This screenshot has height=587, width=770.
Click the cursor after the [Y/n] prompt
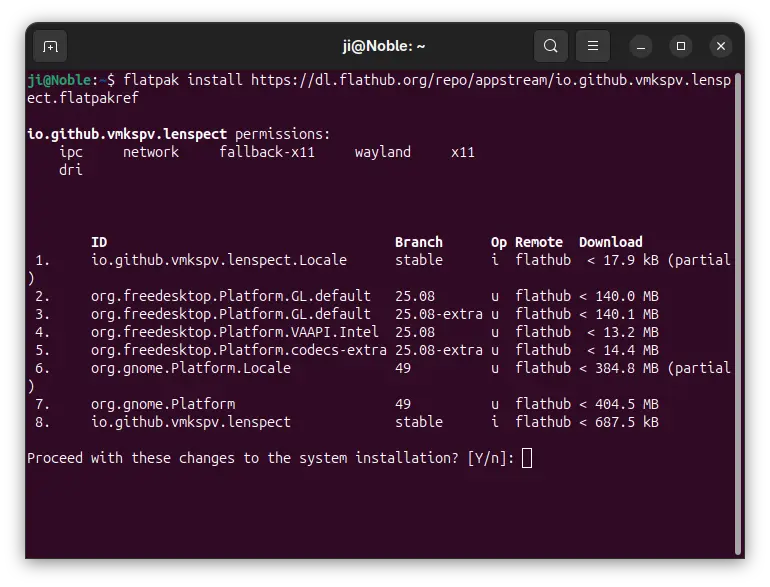[x=527, y=458]
